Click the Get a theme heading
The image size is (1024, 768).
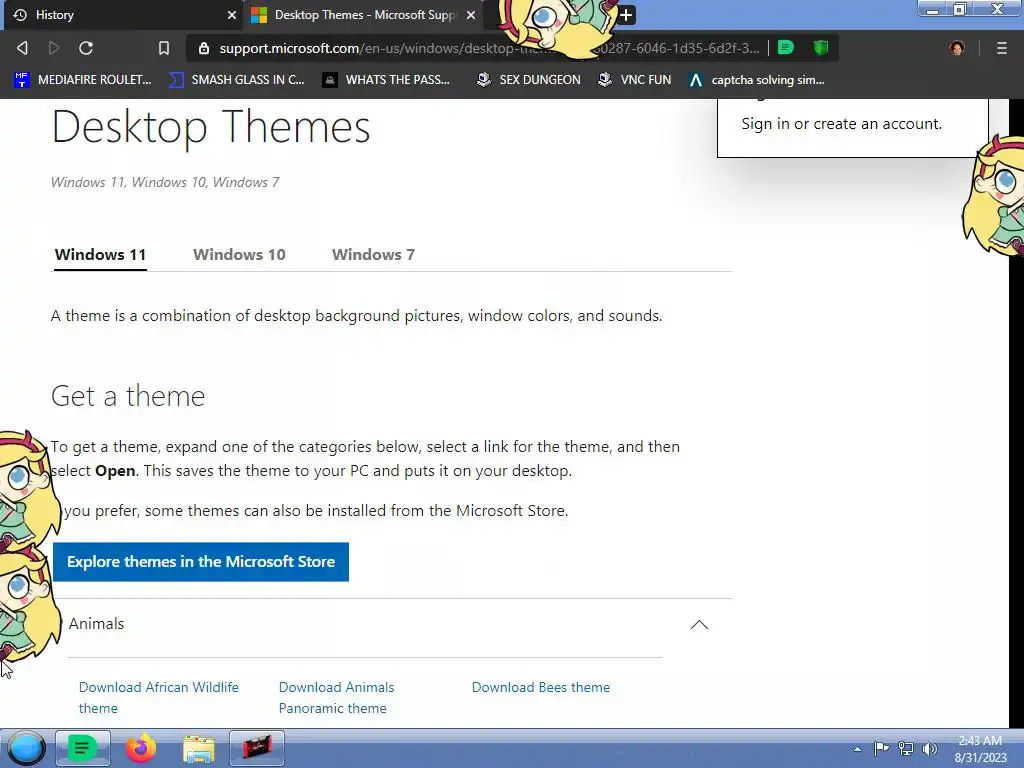(128, 396)
